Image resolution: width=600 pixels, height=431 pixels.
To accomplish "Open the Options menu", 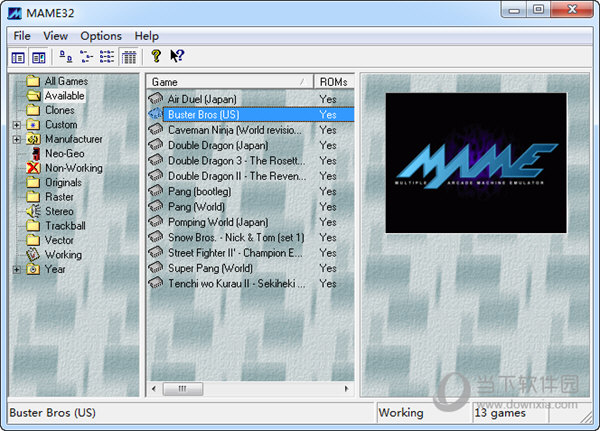I will pyautogui.click(x=101, y=36).
